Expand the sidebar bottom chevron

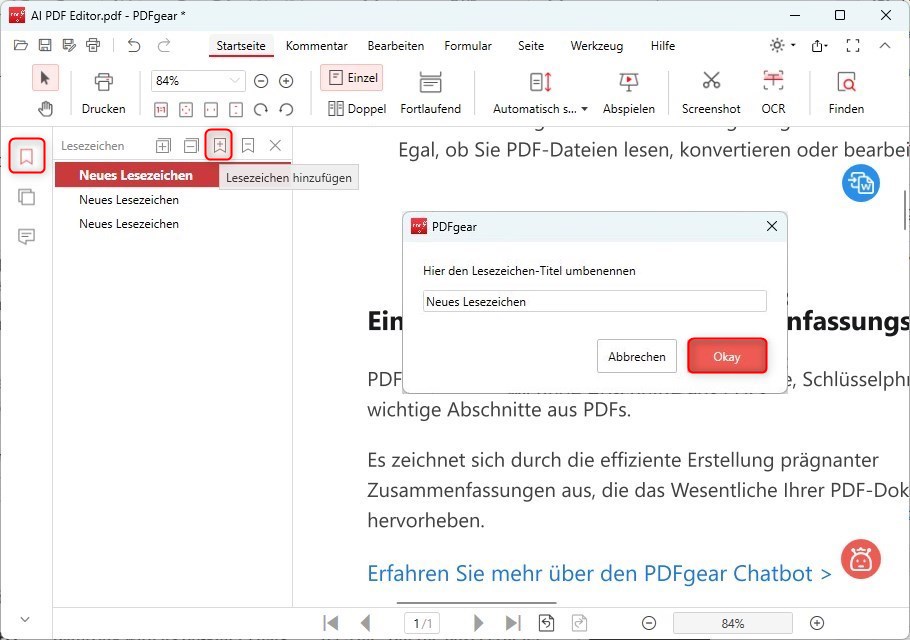click(25, 619)
